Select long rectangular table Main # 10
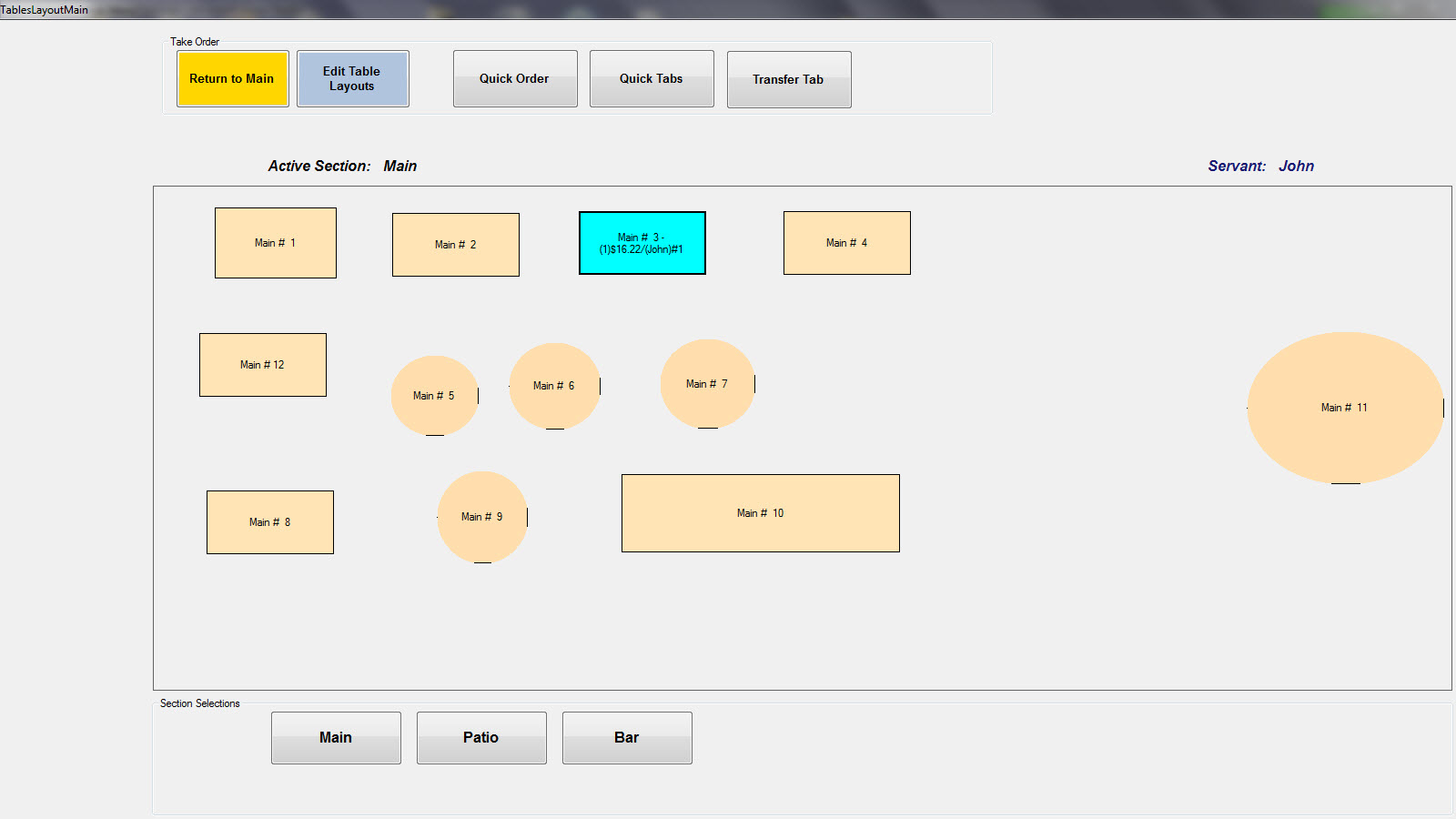This screenshot has width=1456, height=819. click(761, 513)
